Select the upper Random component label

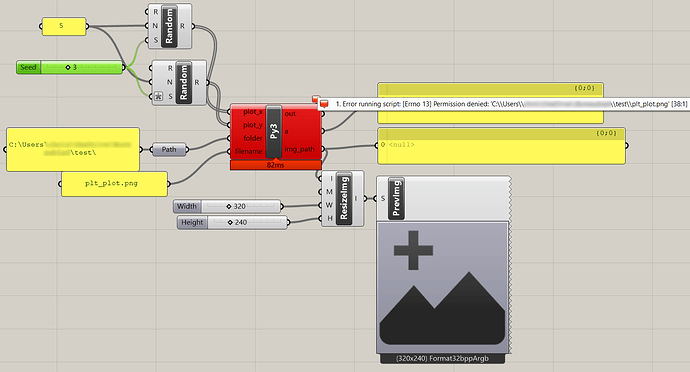click(169, 26)
